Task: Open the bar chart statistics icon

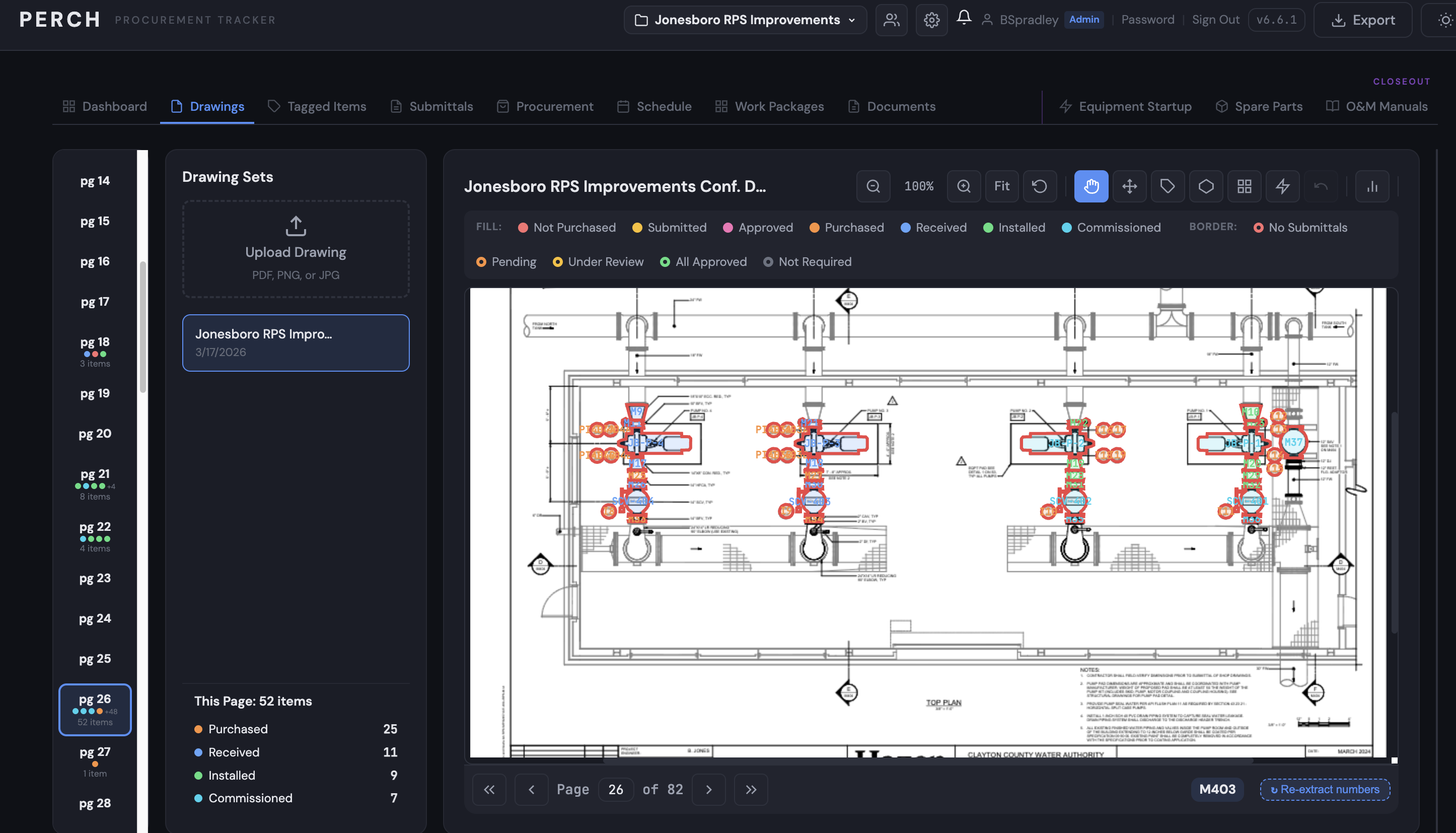Action: click(1372, 186)
